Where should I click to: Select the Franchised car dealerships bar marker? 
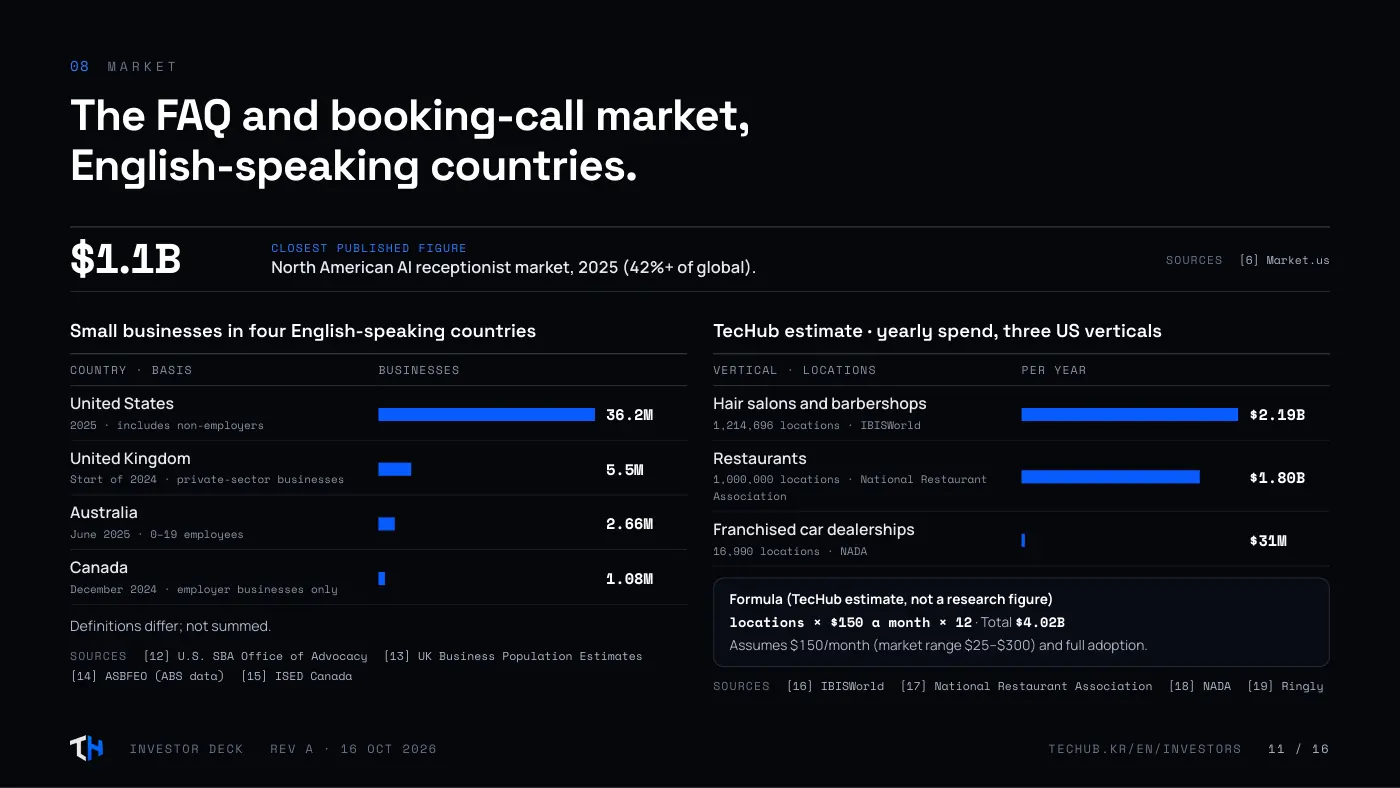click(1023, 540)
